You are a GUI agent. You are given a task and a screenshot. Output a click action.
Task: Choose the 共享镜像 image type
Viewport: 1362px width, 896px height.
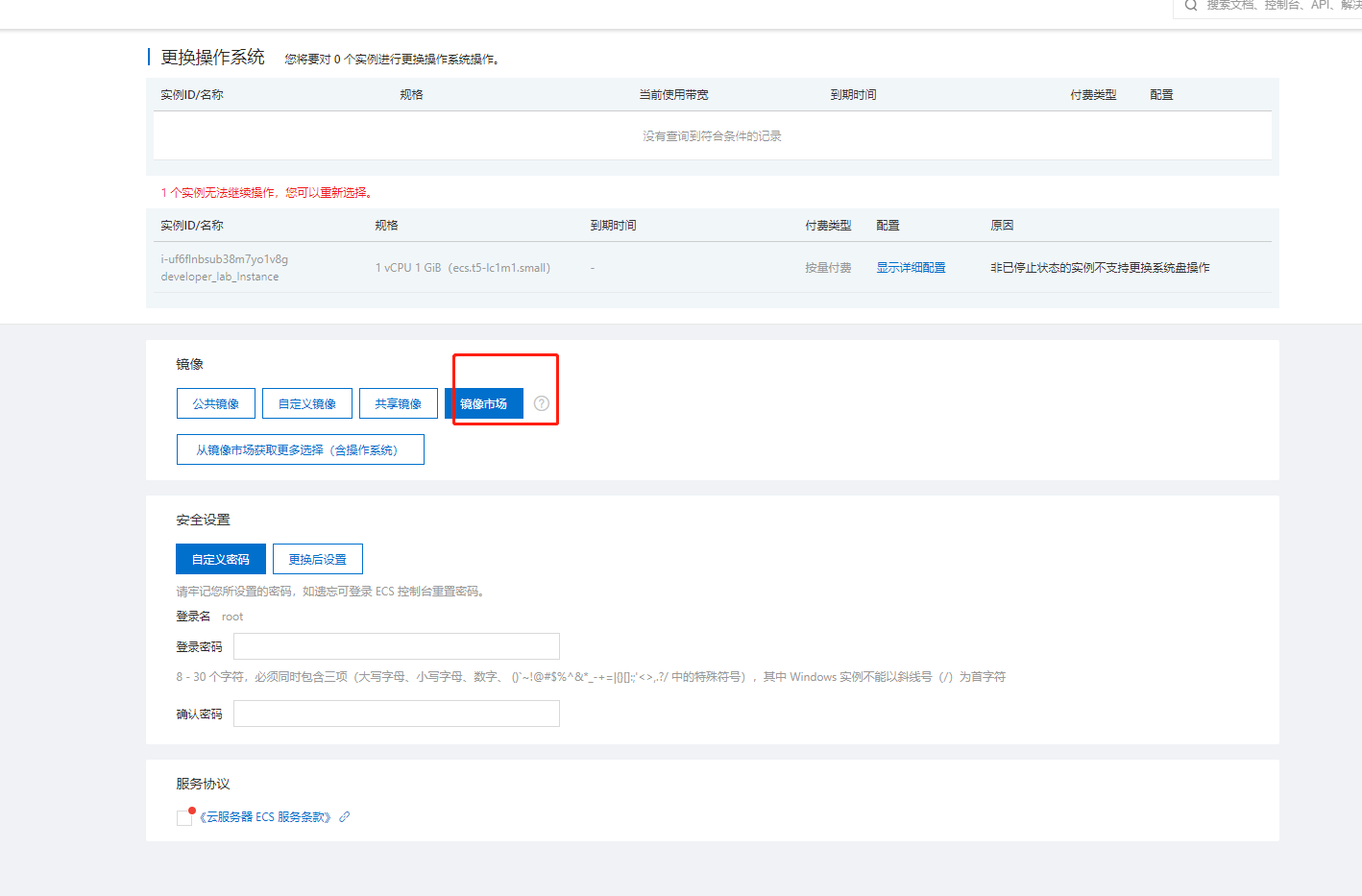click(x=399, y=403)
